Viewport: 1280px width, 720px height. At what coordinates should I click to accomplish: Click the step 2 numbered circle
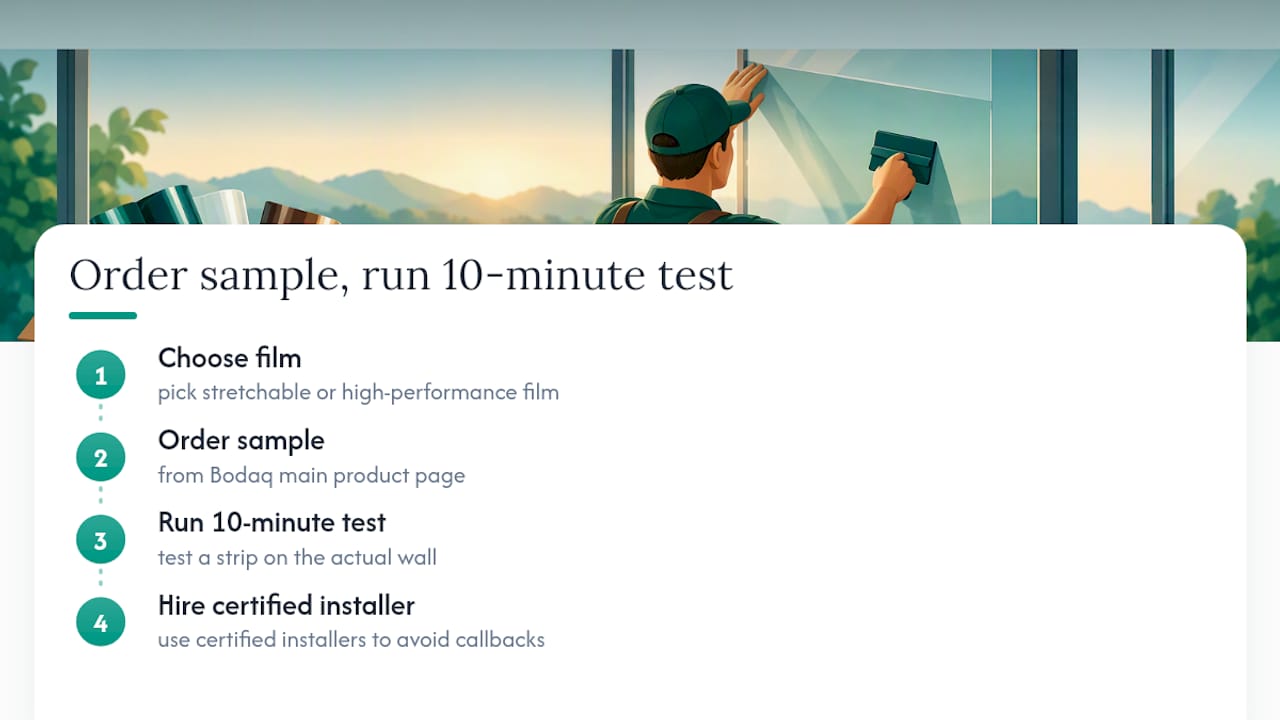[100, 458]
